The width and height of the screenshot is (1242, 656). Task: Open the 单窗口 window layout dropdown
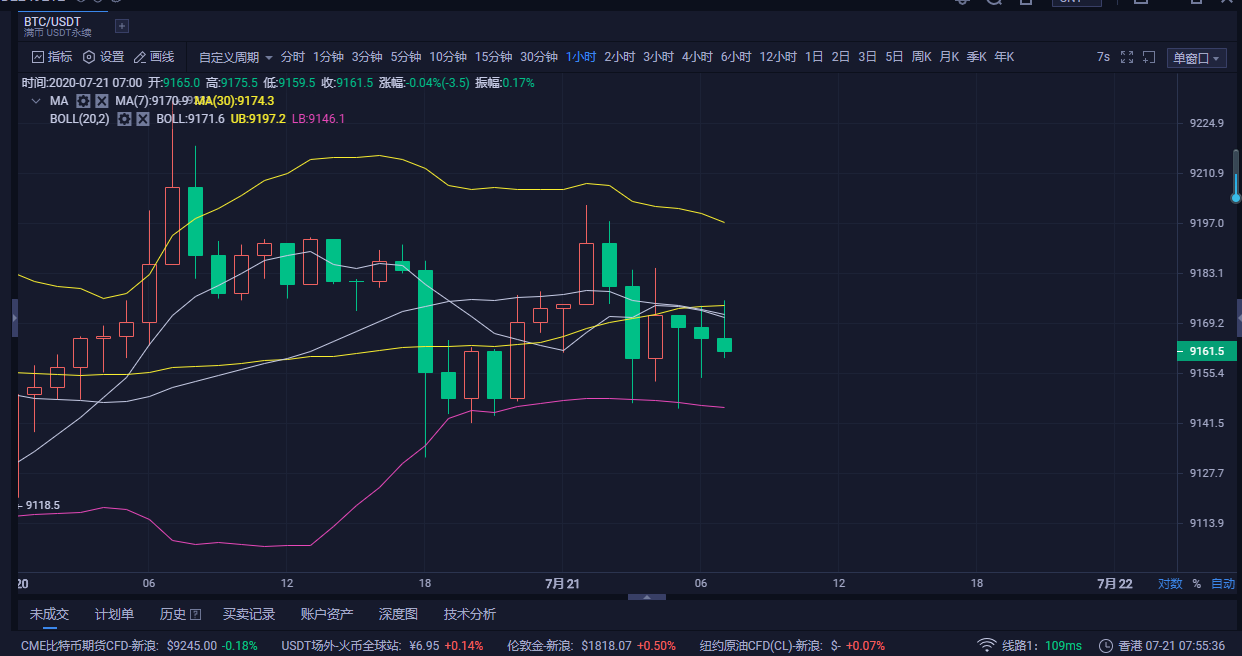(x=1196, y=57)
